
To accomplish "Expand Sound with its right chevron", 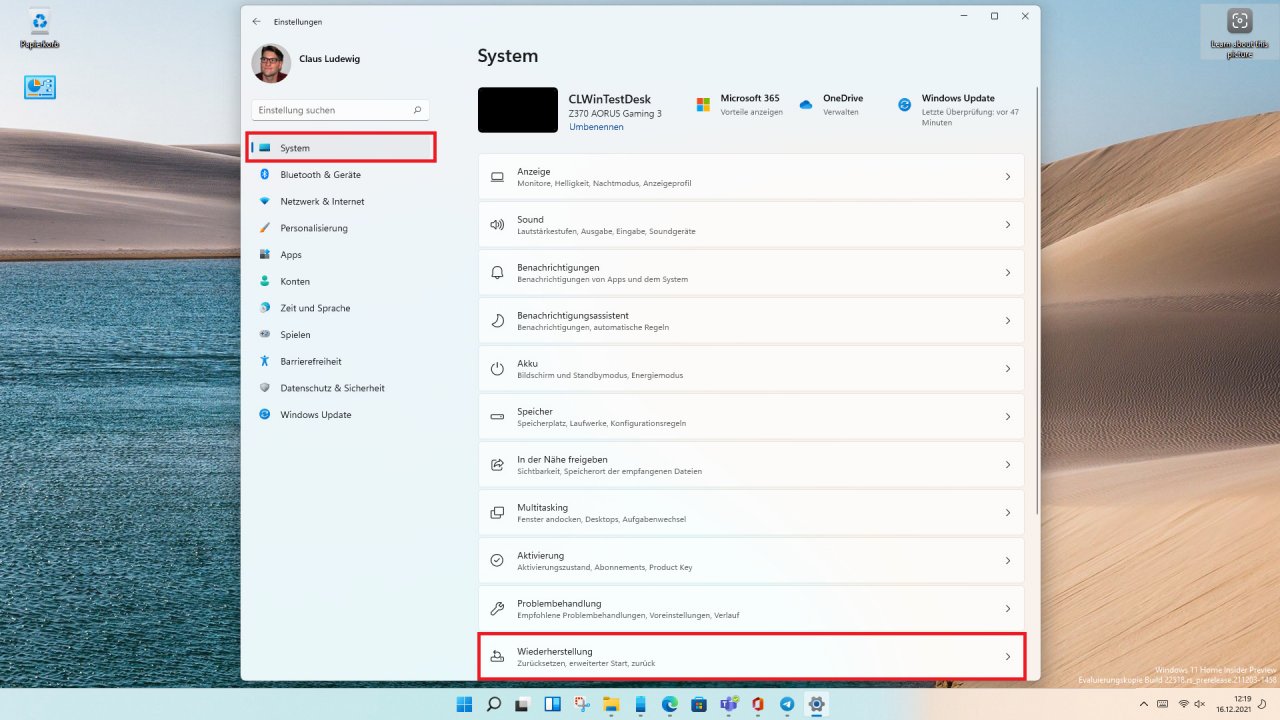I will (x=1007, y=225).
